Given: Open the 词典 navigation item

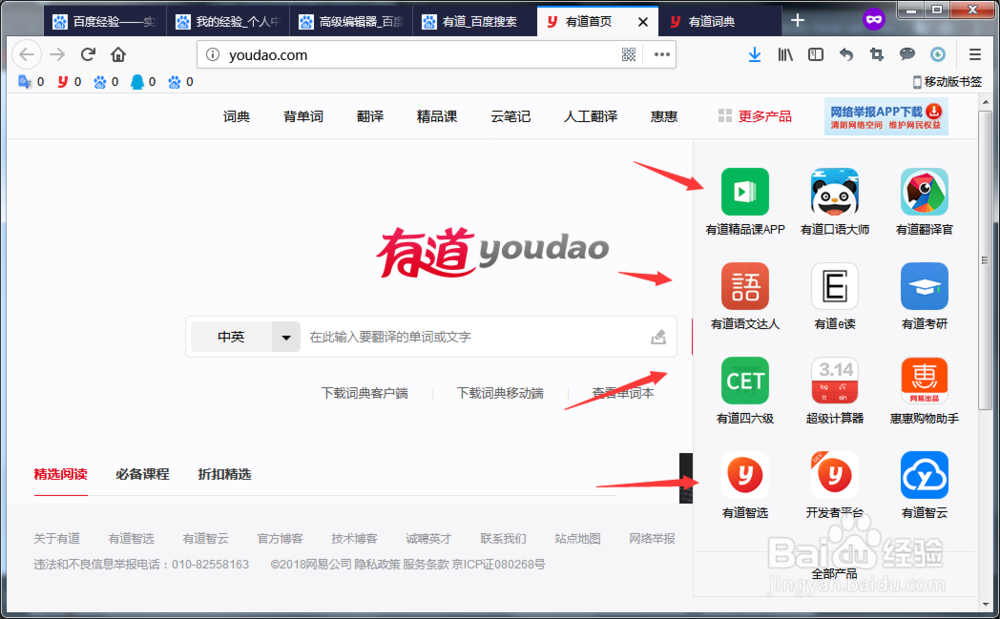Looking at the screenshot, I should point(236,117).
